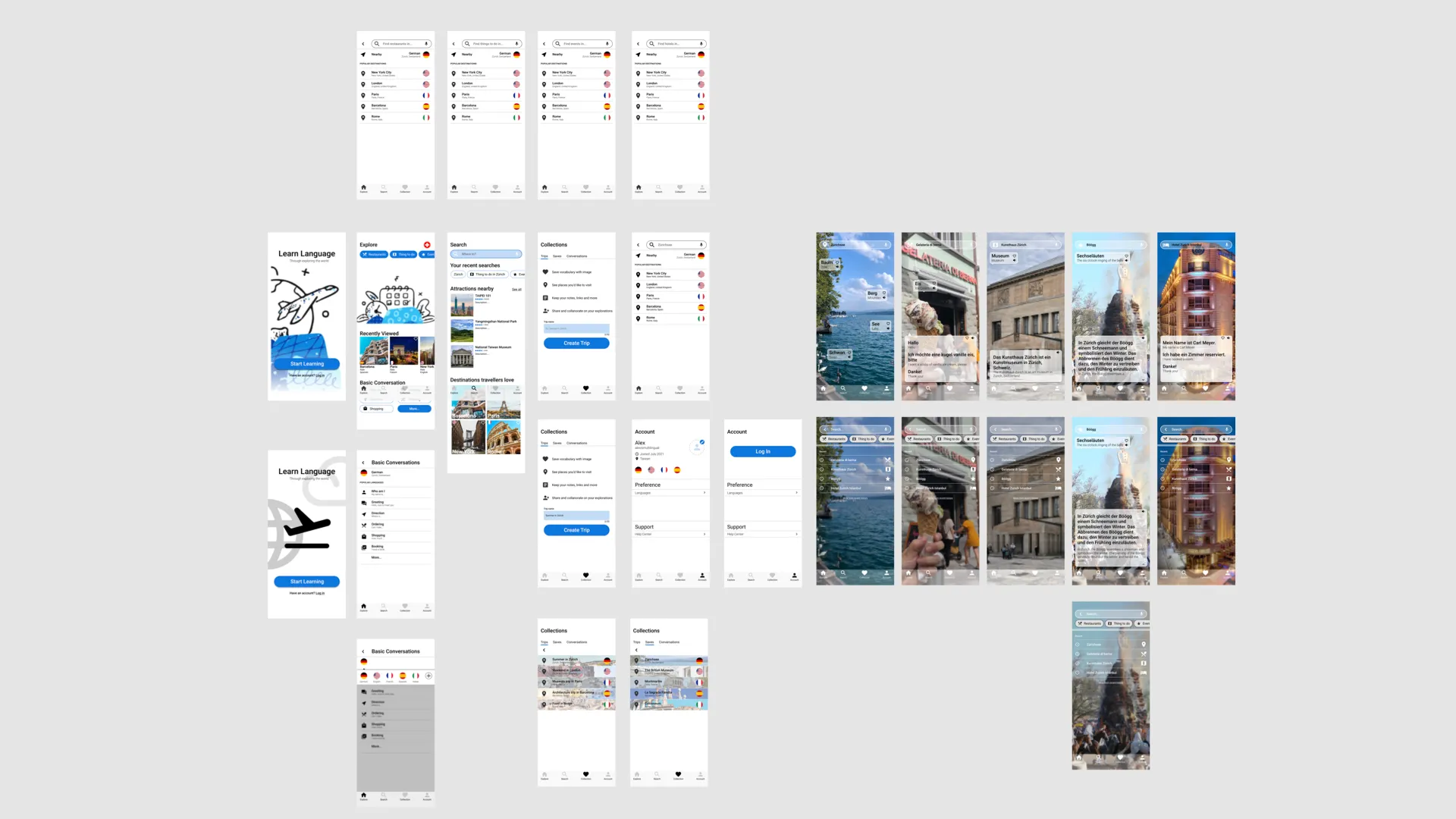The image size is (1456, 819).
Task: Click the blue 'More...' button on Explore screen
Action: (414, 409)
